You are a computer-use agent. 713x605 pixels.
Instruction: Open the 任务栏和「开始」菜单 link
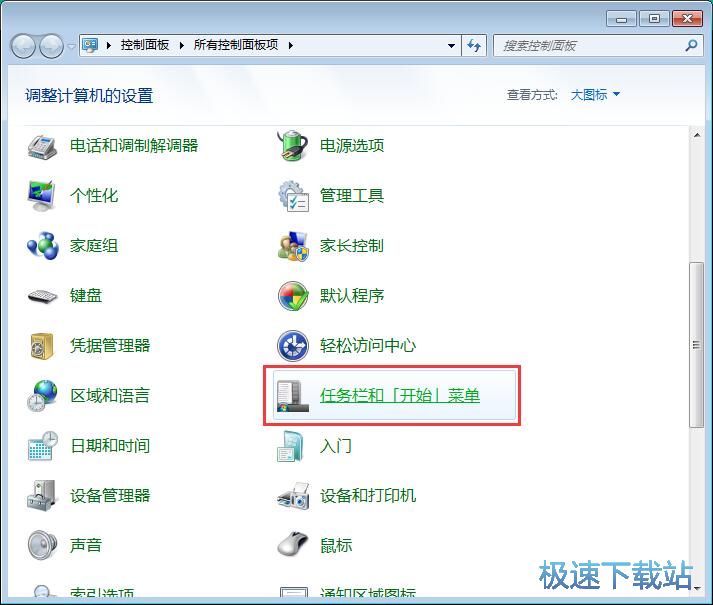tap(400, 395)
